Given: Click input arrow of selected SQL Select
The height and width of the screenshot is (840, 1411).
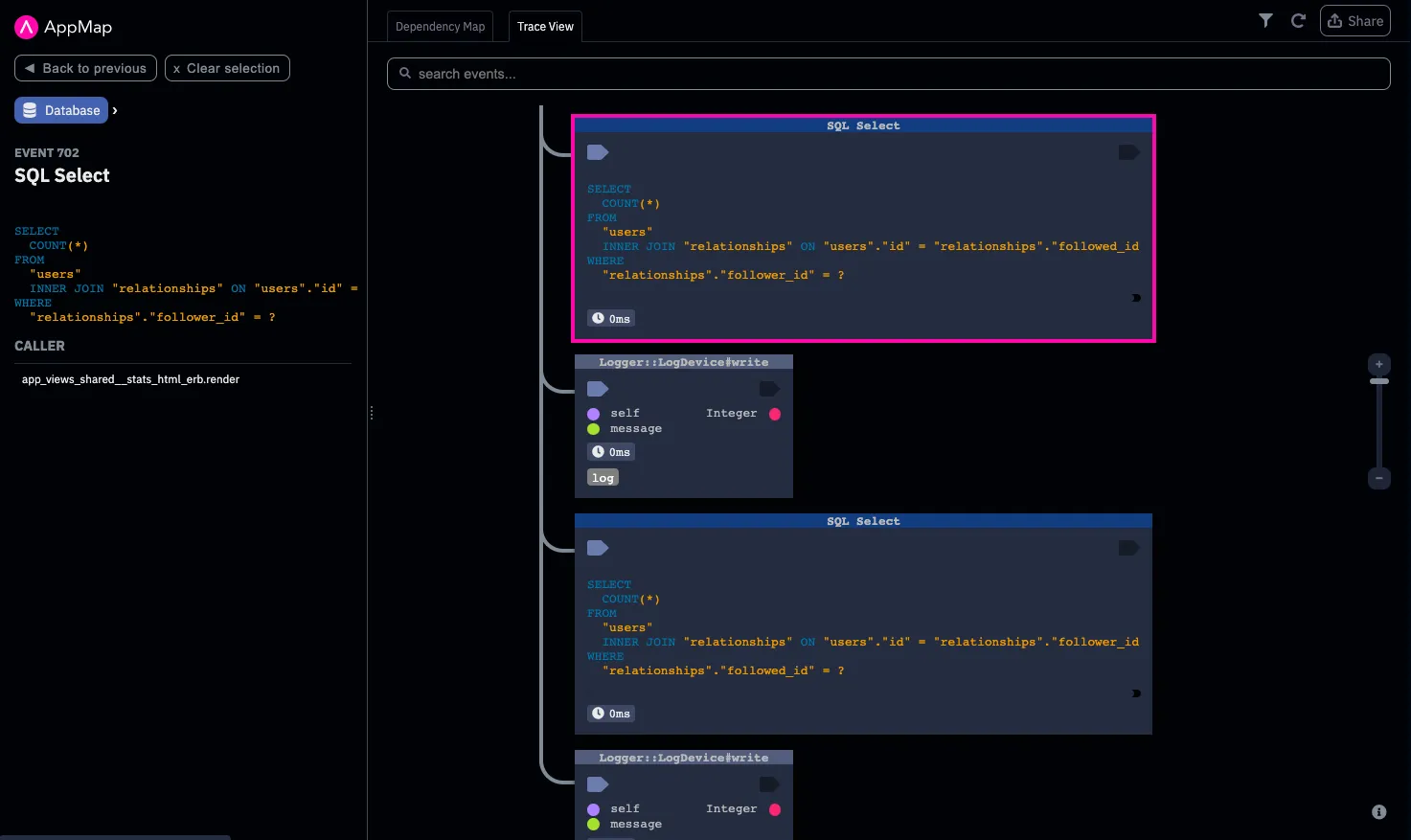Looking at the screenshot, I should [598, 152].
